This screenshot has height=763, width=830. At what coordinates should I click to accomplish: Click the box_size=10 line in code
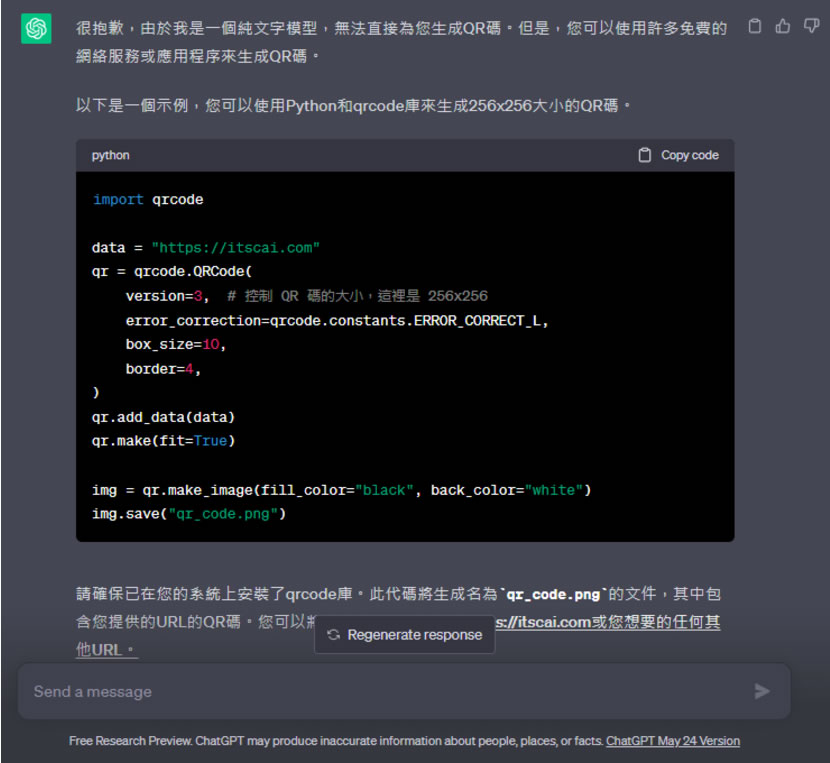176,344
